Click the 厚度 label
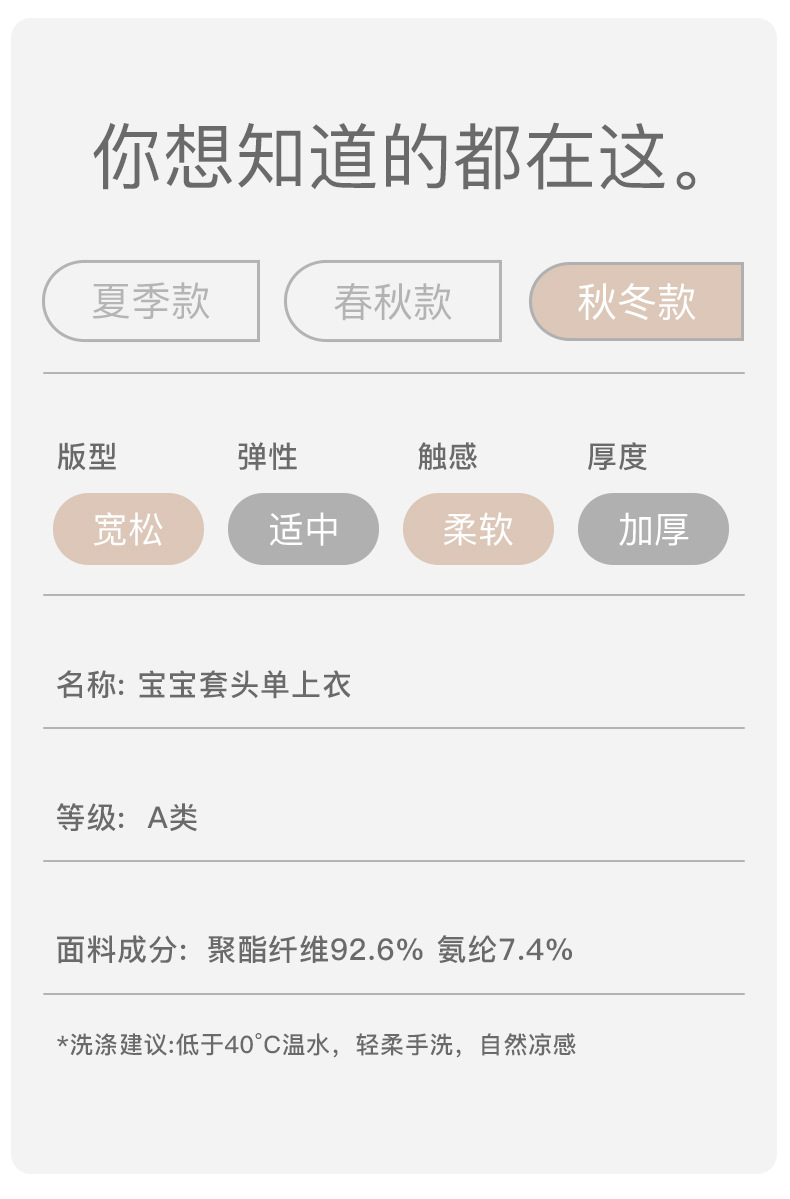790x1199 pixels. pyautogui.click(x=617, y=457)
